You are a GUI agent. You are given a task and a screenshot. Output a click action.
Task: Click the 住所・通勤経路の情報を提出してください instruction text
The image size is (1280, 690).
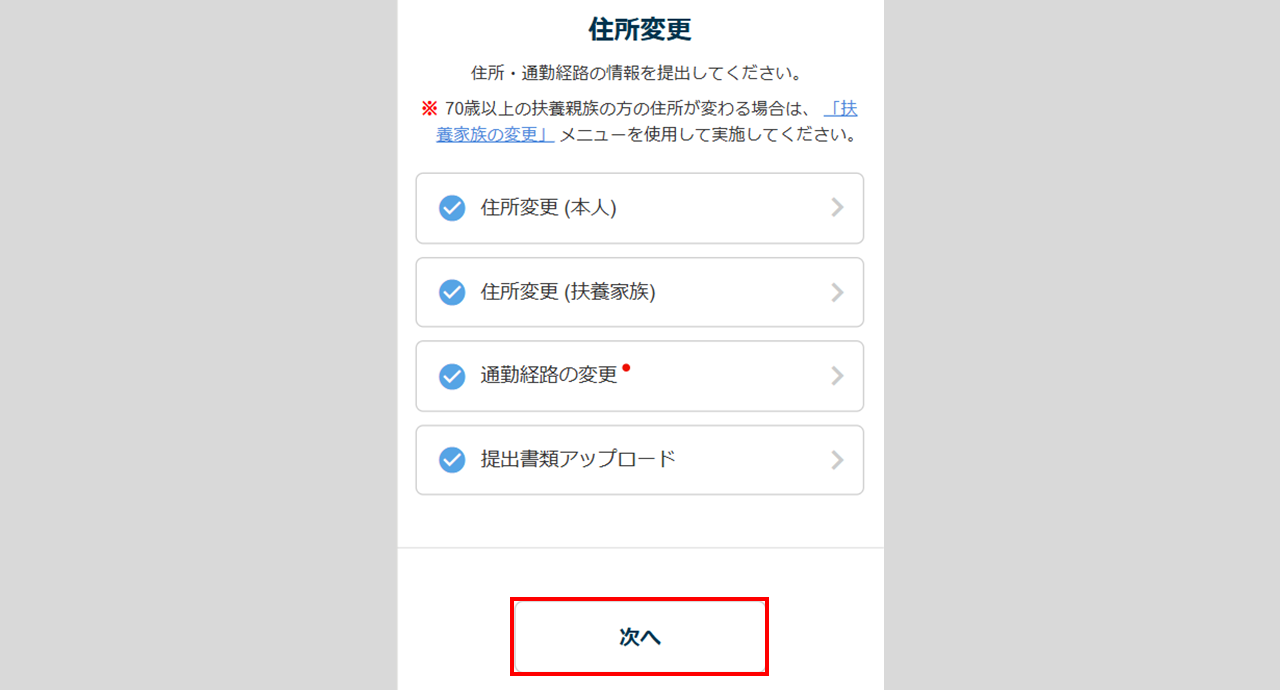pyautogui.click(x=638, y=73)
